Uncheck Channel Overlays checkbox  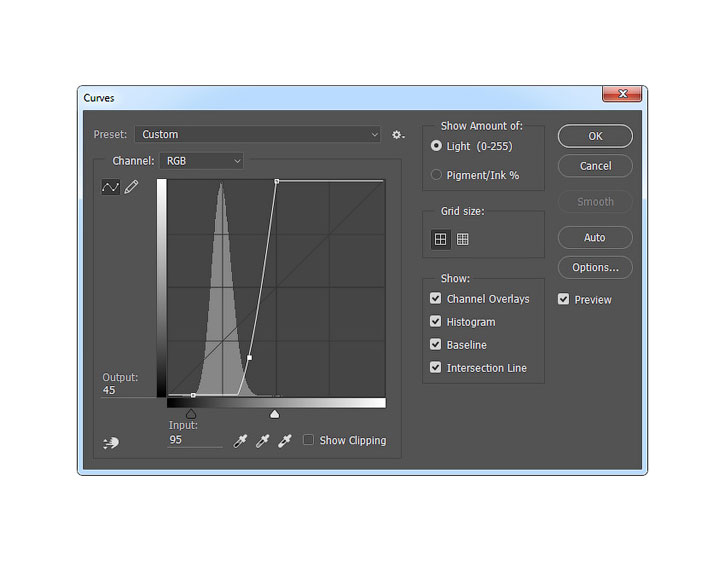436,298
